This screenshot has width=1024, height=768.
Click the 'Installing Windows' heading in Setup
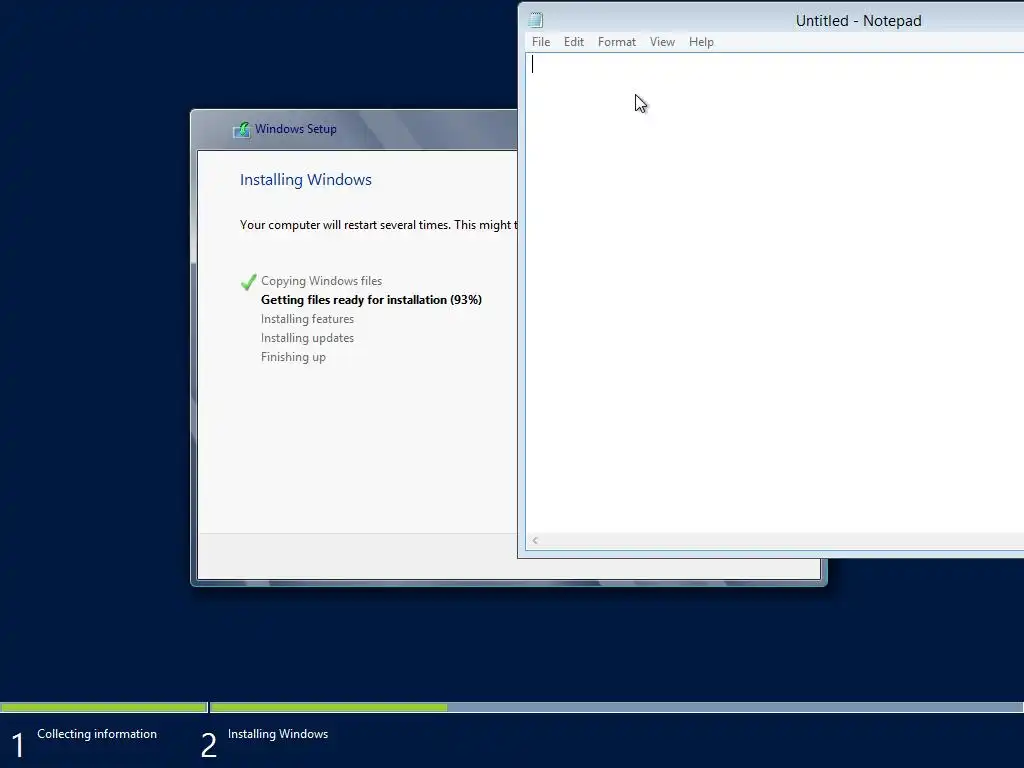click(306, 180)
